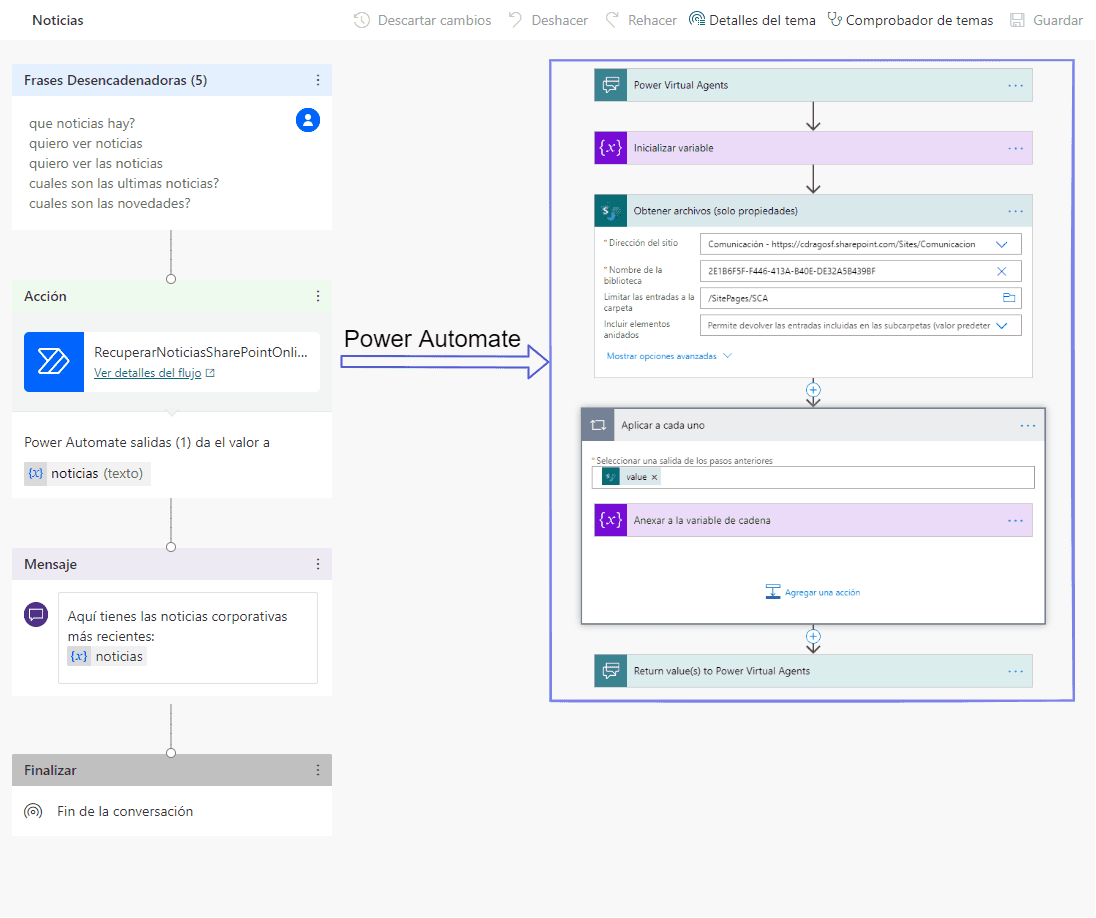The width and height of the screenshot is (1096, 918).
Task: Click the SharePoint icon on Obtener archivos step
Action: [611, 211]
